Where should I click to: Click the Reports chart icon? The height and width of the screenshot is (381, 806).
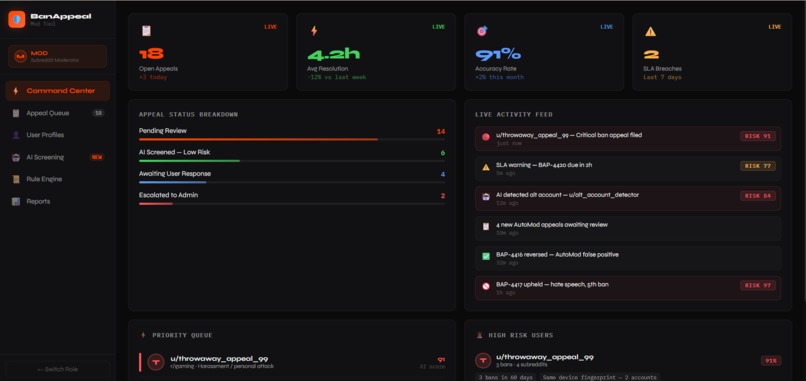[16, 202]
